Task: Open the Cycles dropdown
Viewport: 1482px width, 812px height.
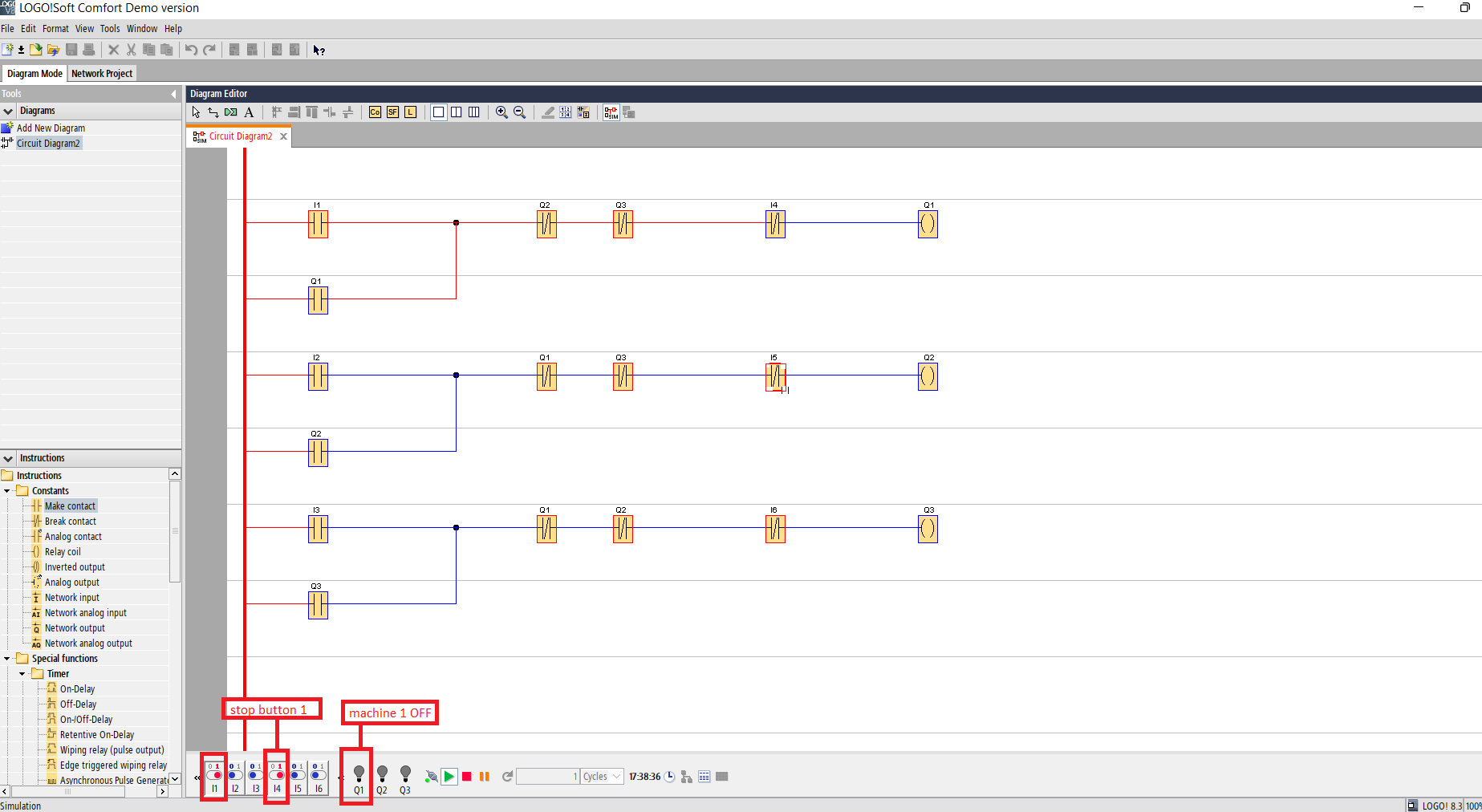Action: pyautogui.click(x=615, y=776)
